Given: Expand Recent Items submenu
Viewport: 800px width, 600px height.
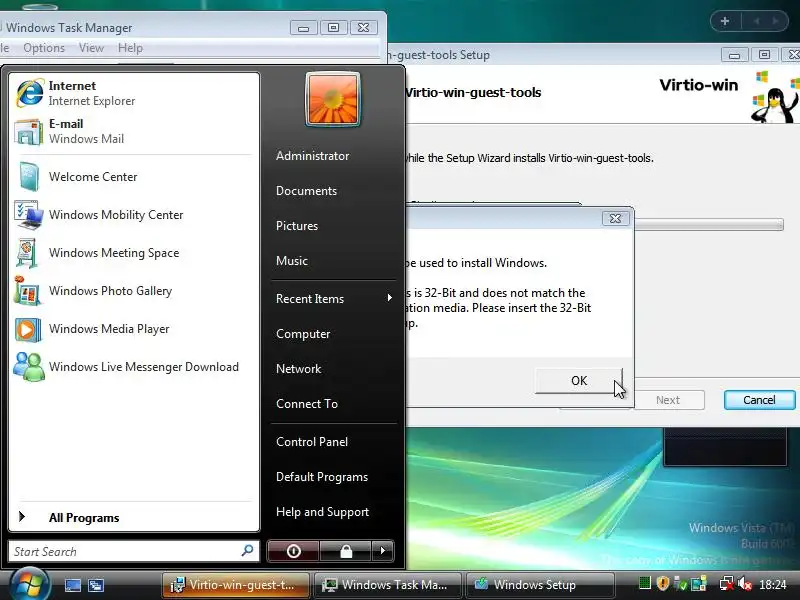Looking at the screenshot, I should (334, 298).
